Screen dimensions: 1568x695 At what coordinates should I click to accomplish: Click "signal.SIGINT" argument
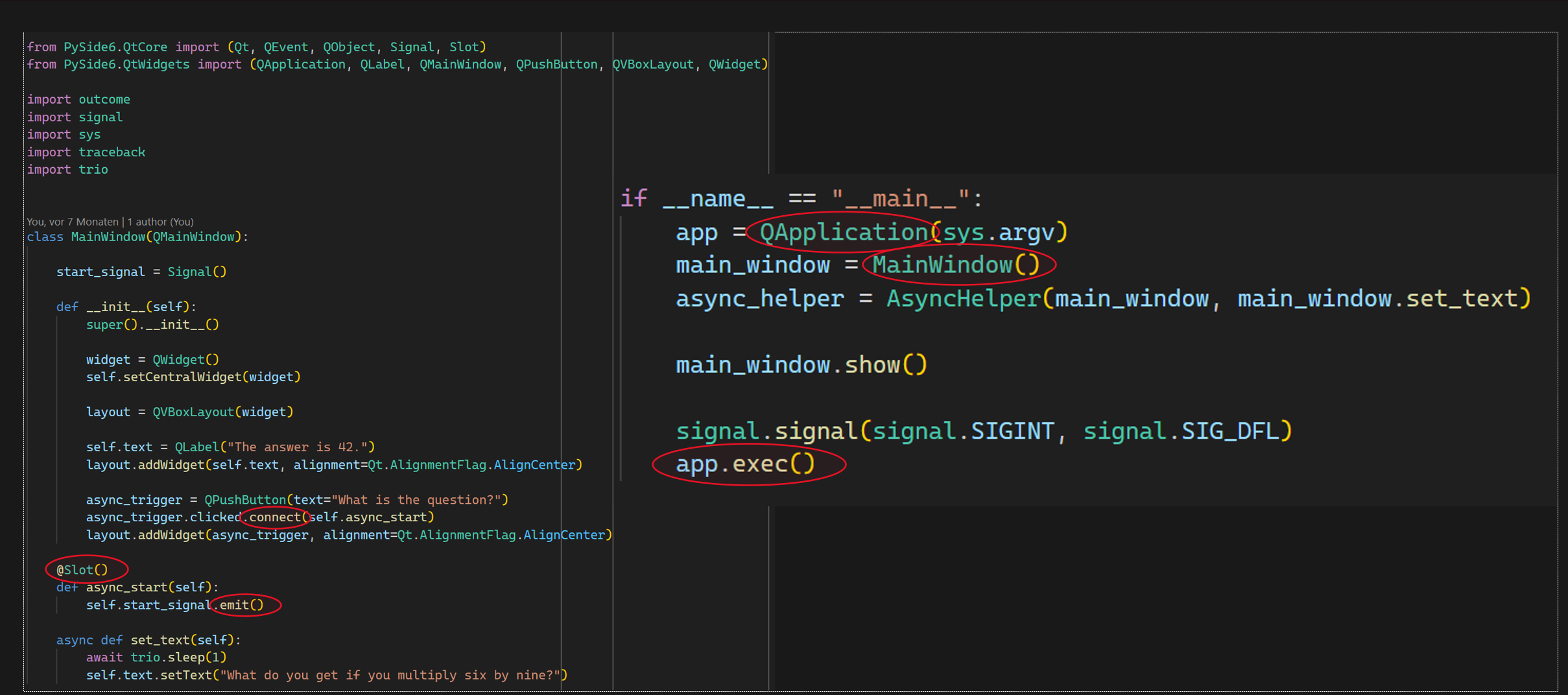tap(963, 431)
